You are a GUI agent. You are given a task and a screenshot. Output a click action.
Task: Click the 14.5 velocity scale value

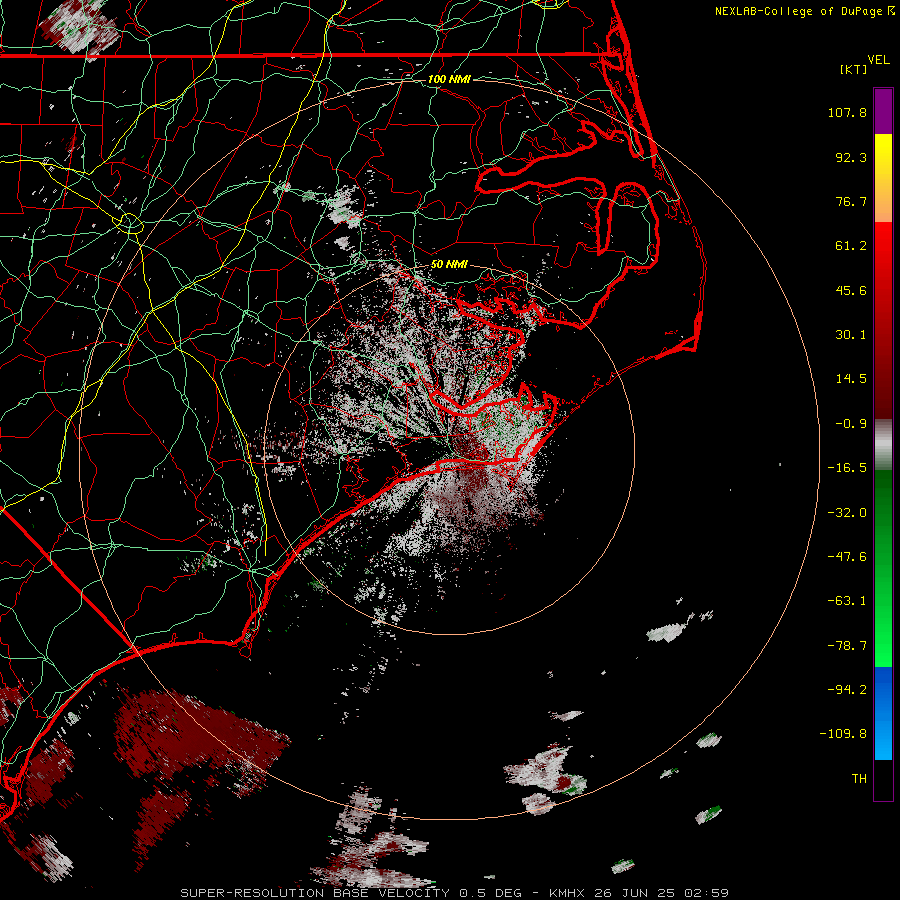point(851,379)
